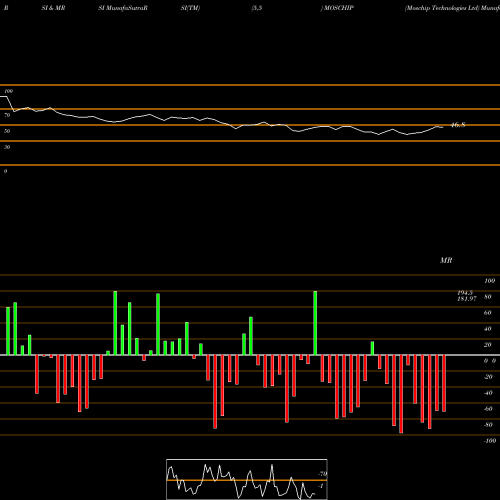Click the 30 level label on RSI panel
Viewport: 500px width, 500px height.
click(x=7, y=147)
